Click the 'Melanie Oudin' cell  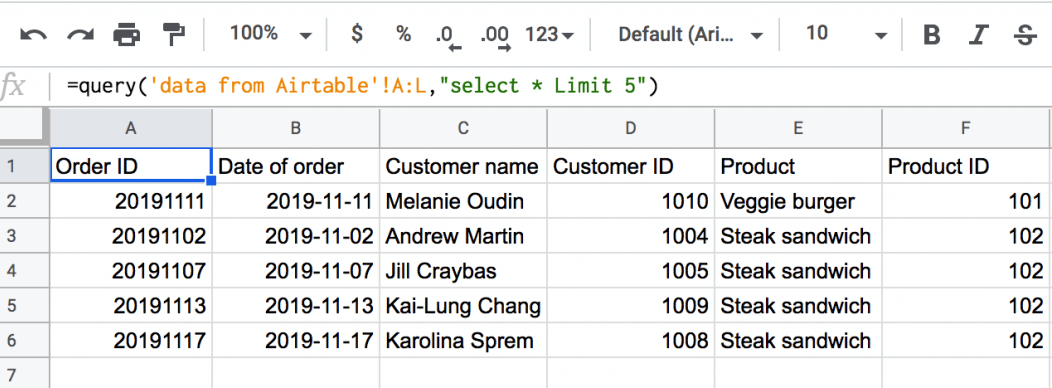point(463,201)
